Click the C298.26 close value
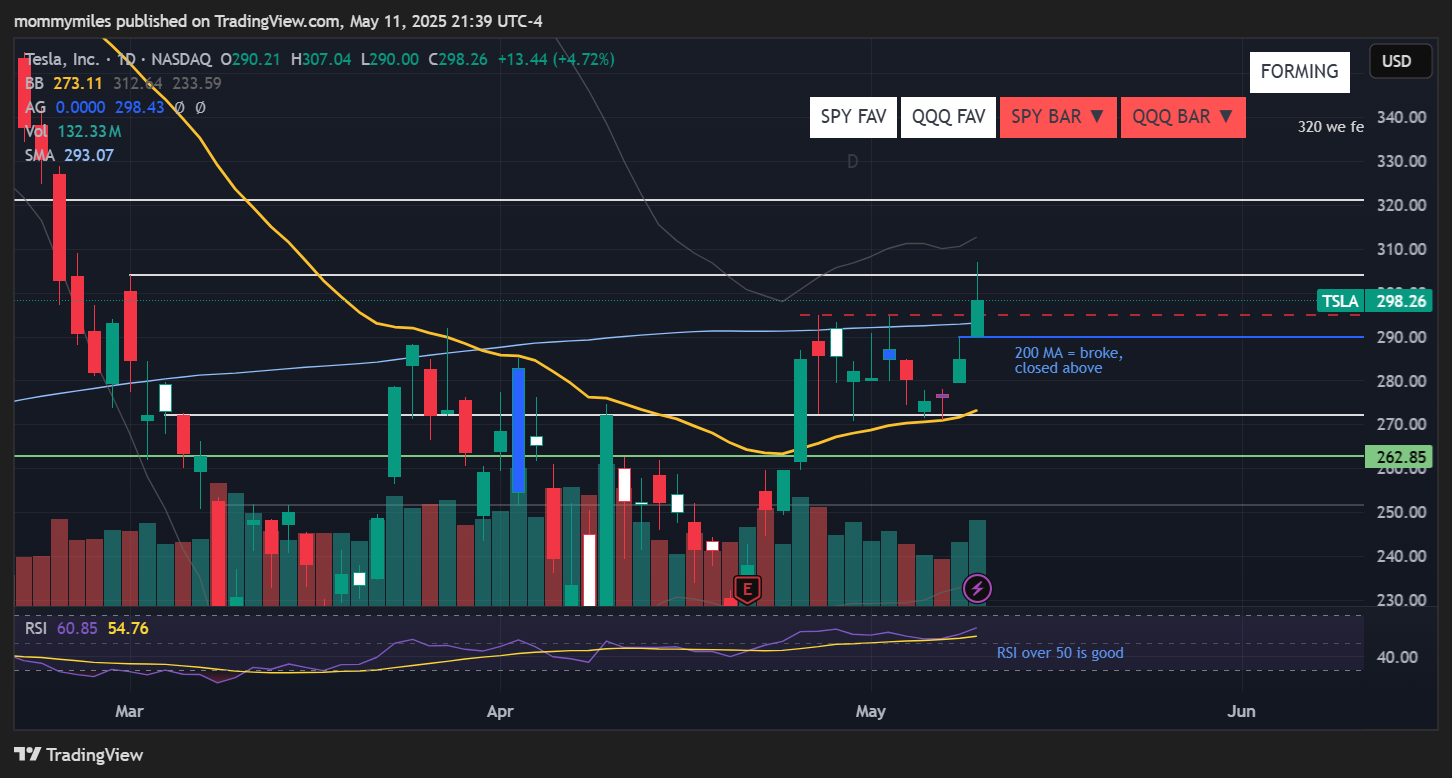This screenshot has width=1452, height=778. [458, 59]
